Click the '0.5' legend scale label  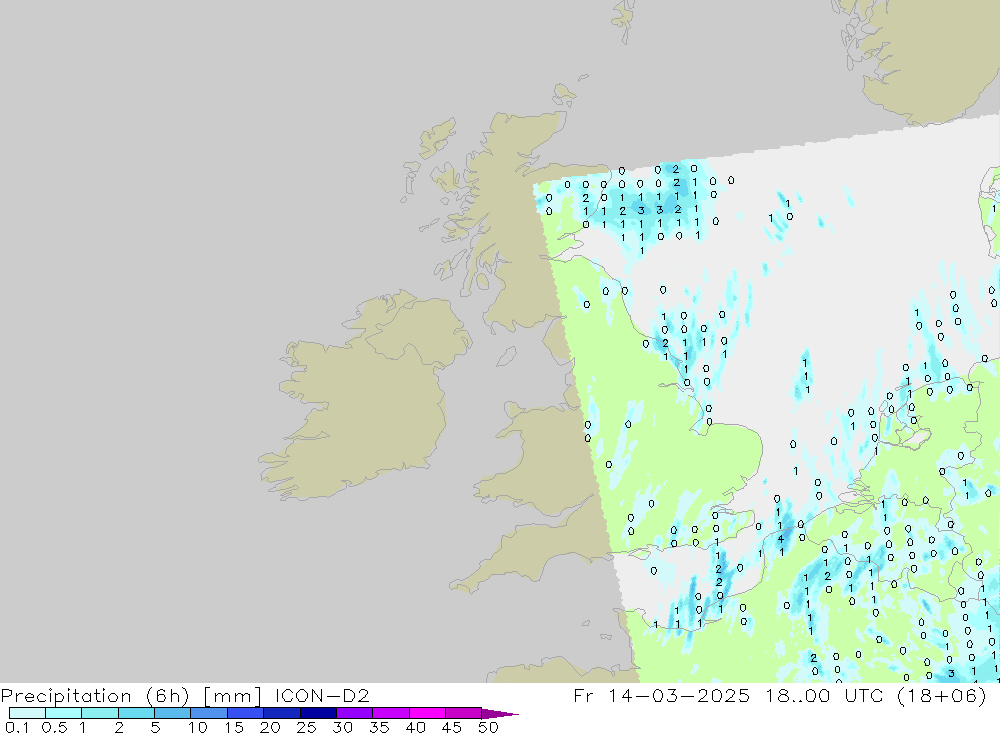coord(54,727)
